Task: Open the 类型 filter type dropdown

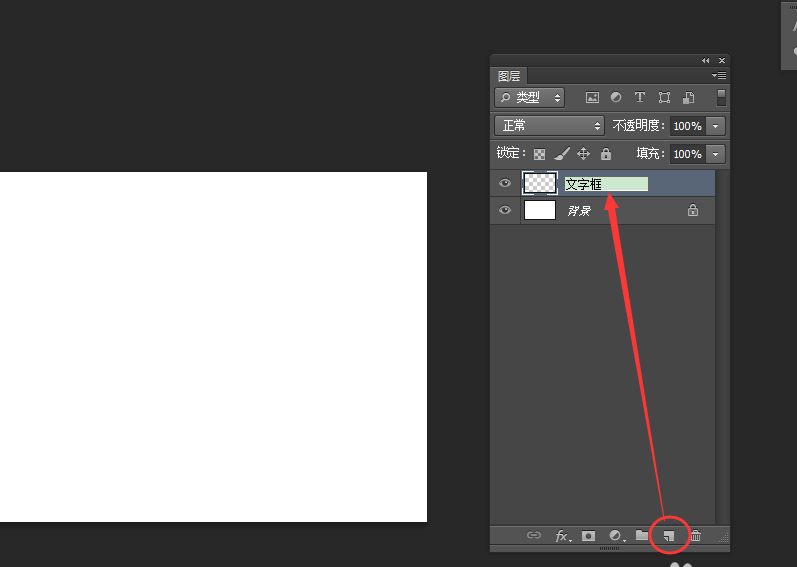Action: tap(530, 98)
